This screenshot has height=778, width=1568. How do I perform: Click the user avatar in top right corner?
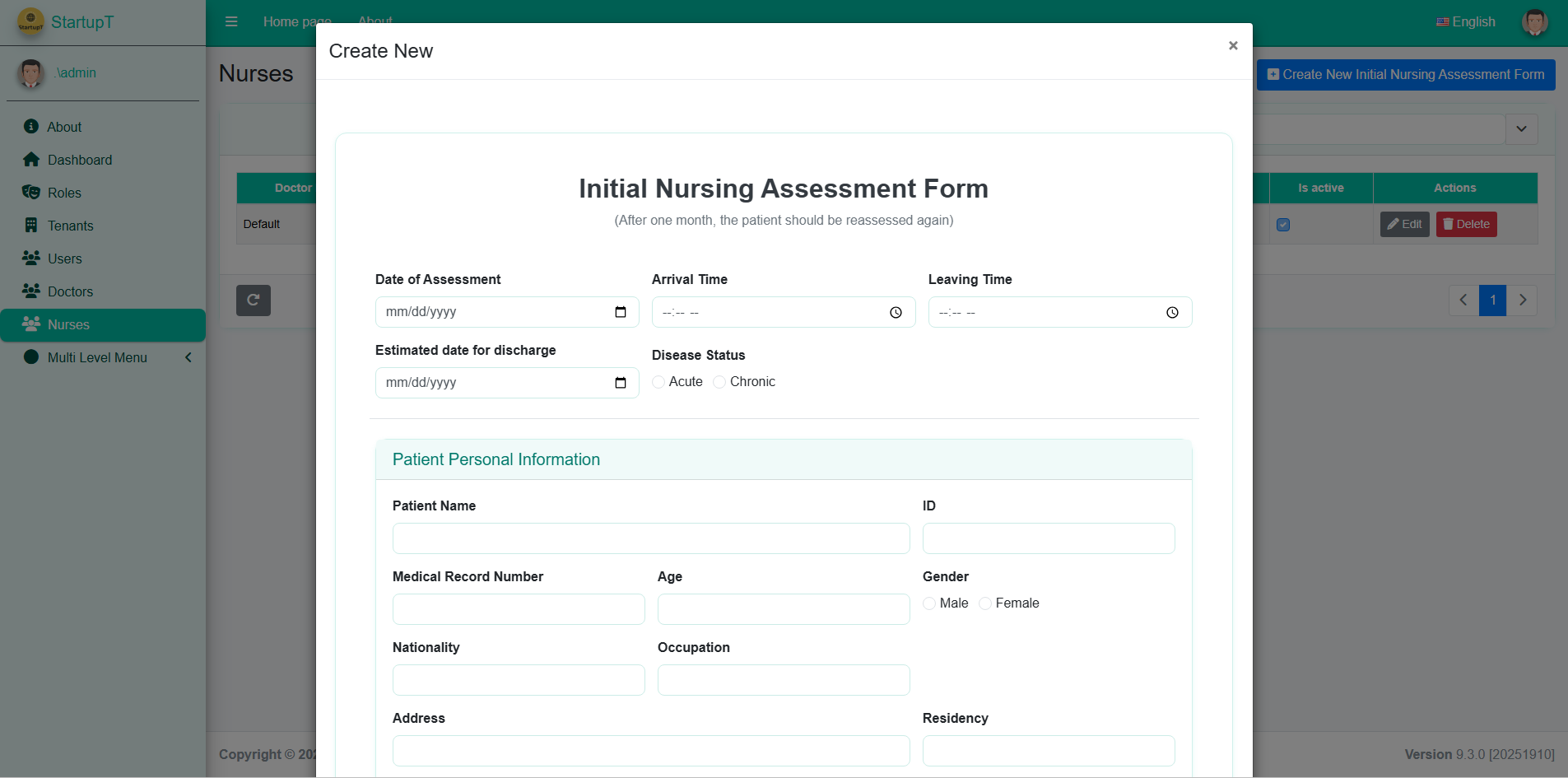coord(1534,22)
